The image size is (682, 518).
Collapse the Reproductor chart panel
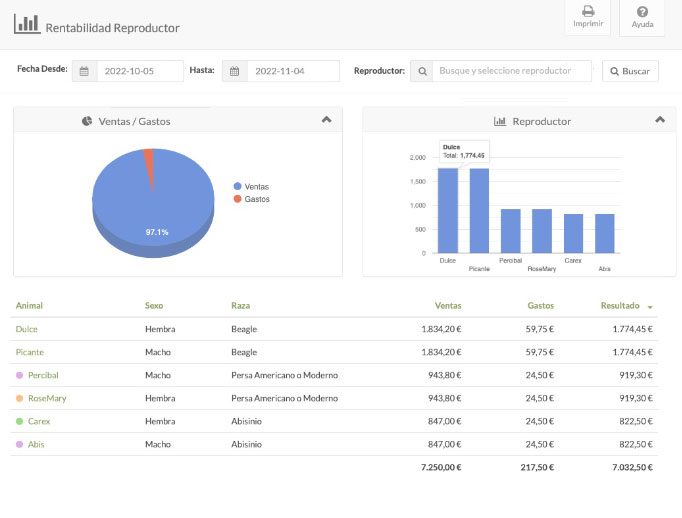click(x=659, y=120)
